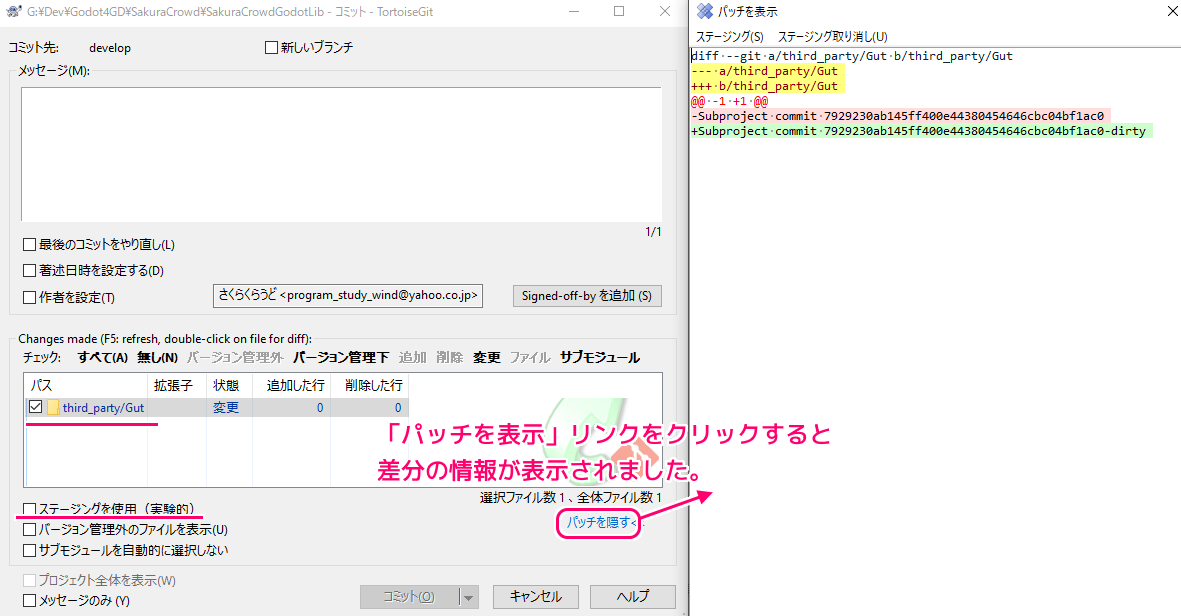Image resolution: width=1181 pixels, height=616 pixels.
Task: Uncheck the third_party/Gut file checkbox
Action: (36, 408)
